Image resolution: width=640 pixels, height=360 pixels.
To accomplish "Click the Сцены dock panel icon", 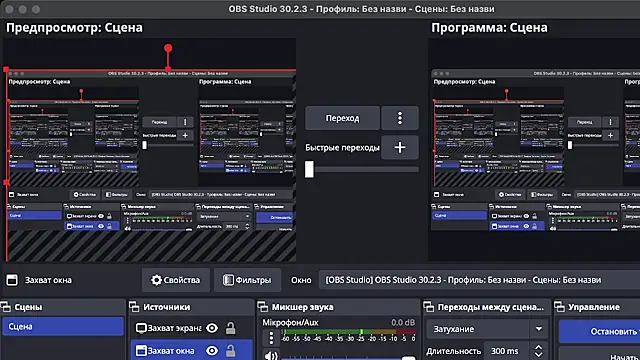I will 6,307.
